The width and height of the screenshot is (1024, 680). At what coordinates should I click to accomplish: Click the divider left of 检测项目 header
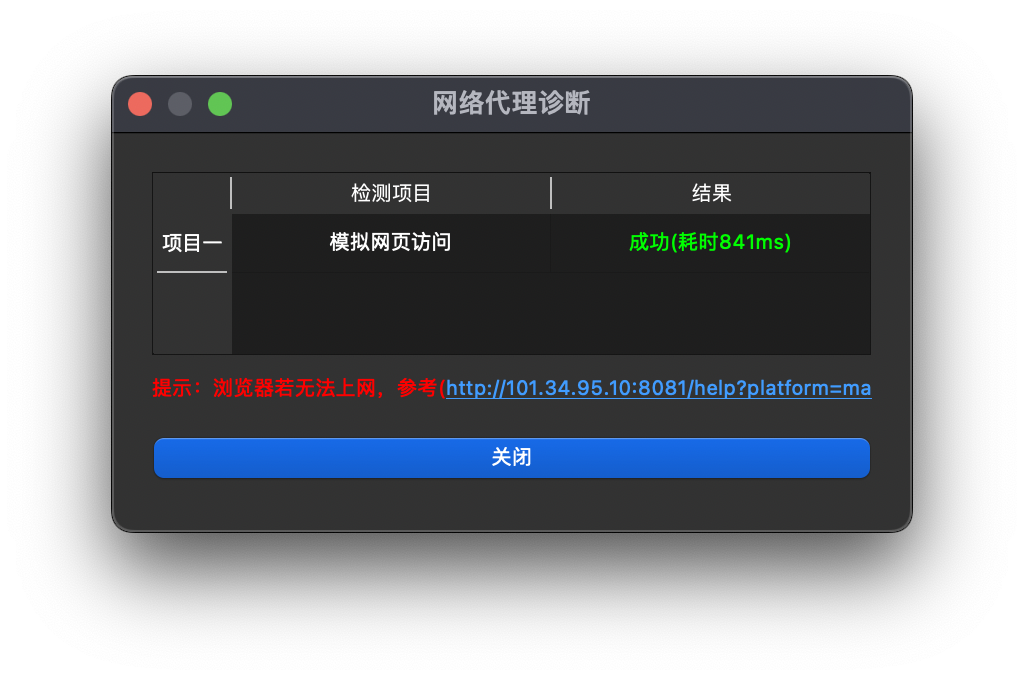pos(231,193)
